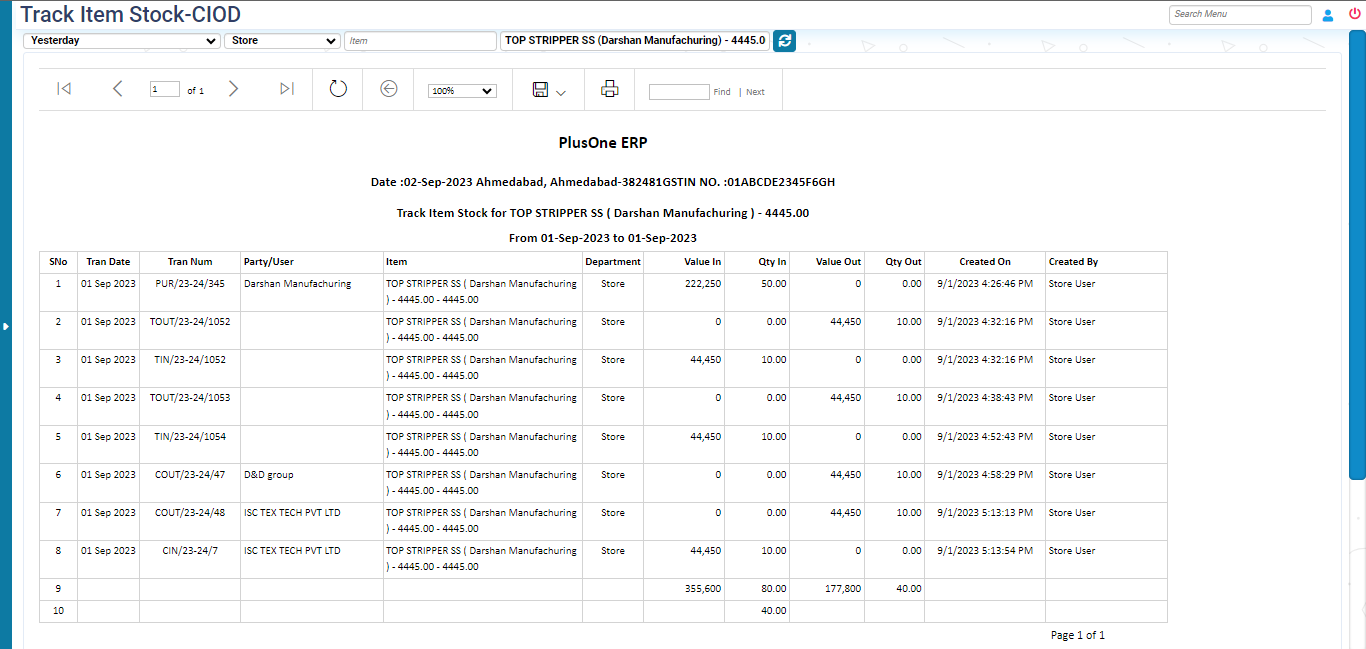Click back to parent report icon
Viewport: 1366px width, 649px height.
[389, 89]
